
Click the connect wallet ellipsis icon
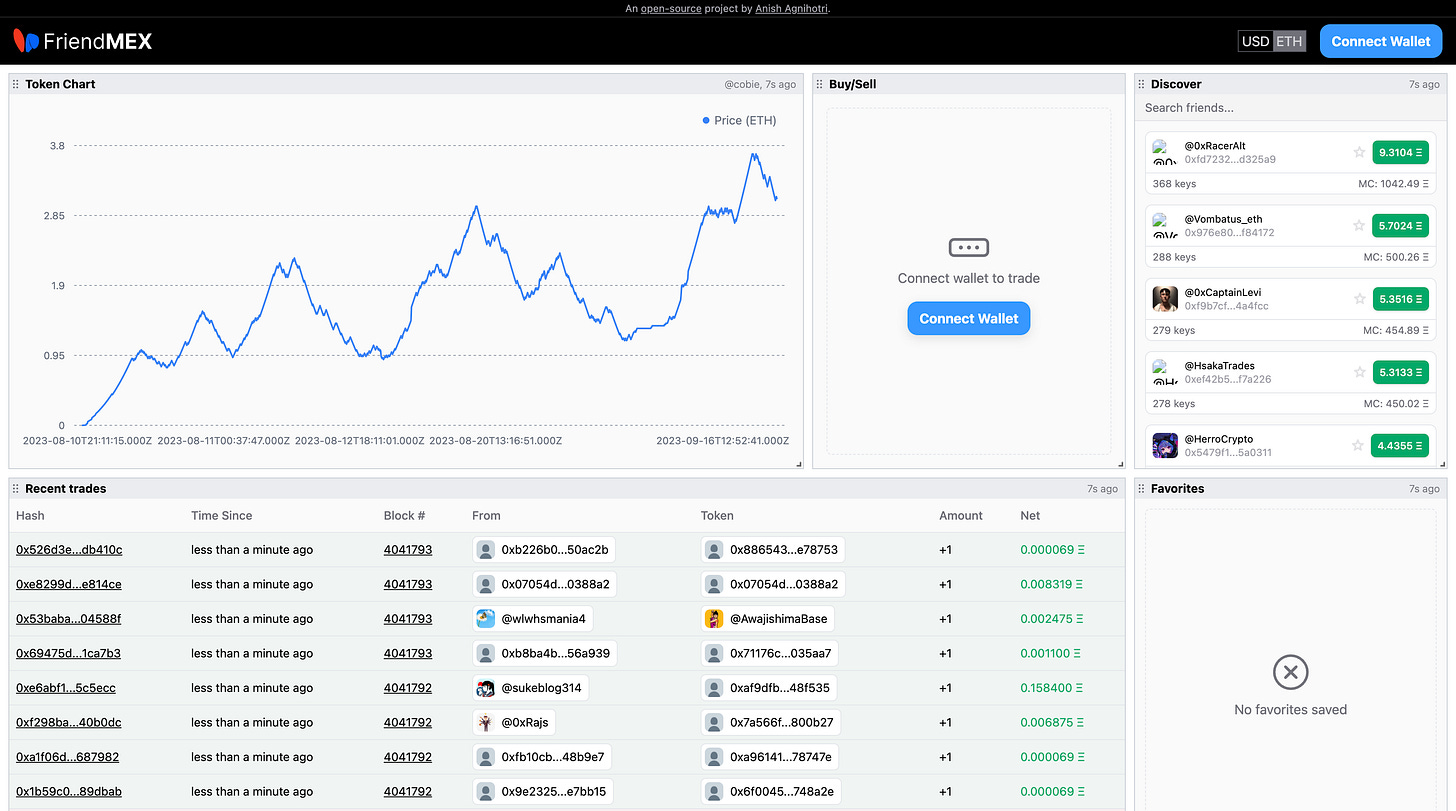pyautogui.click(x=968, y=247)
